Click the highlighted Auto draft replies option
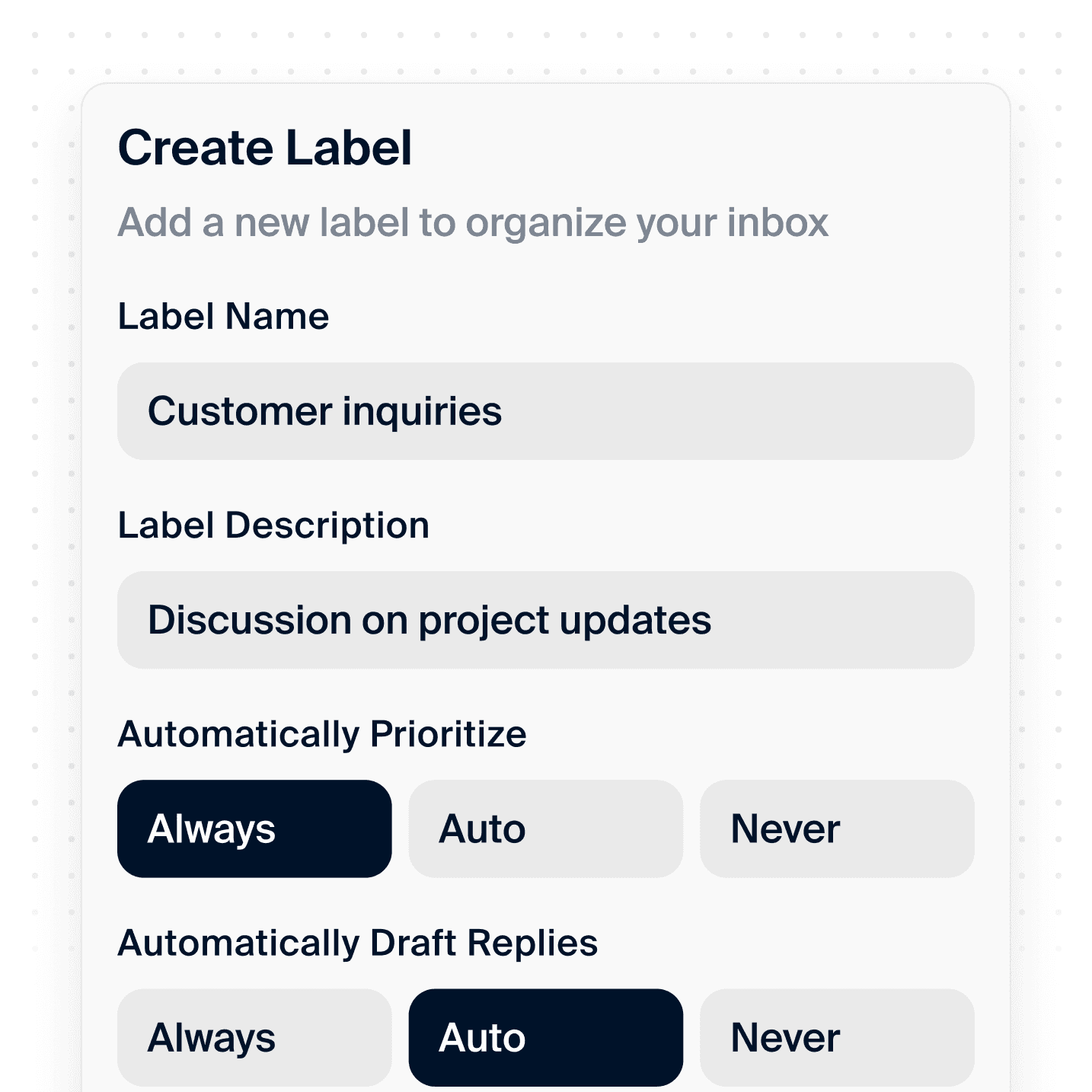1092x1092 pixels. pyautogui.click(x=544, y=1036)
